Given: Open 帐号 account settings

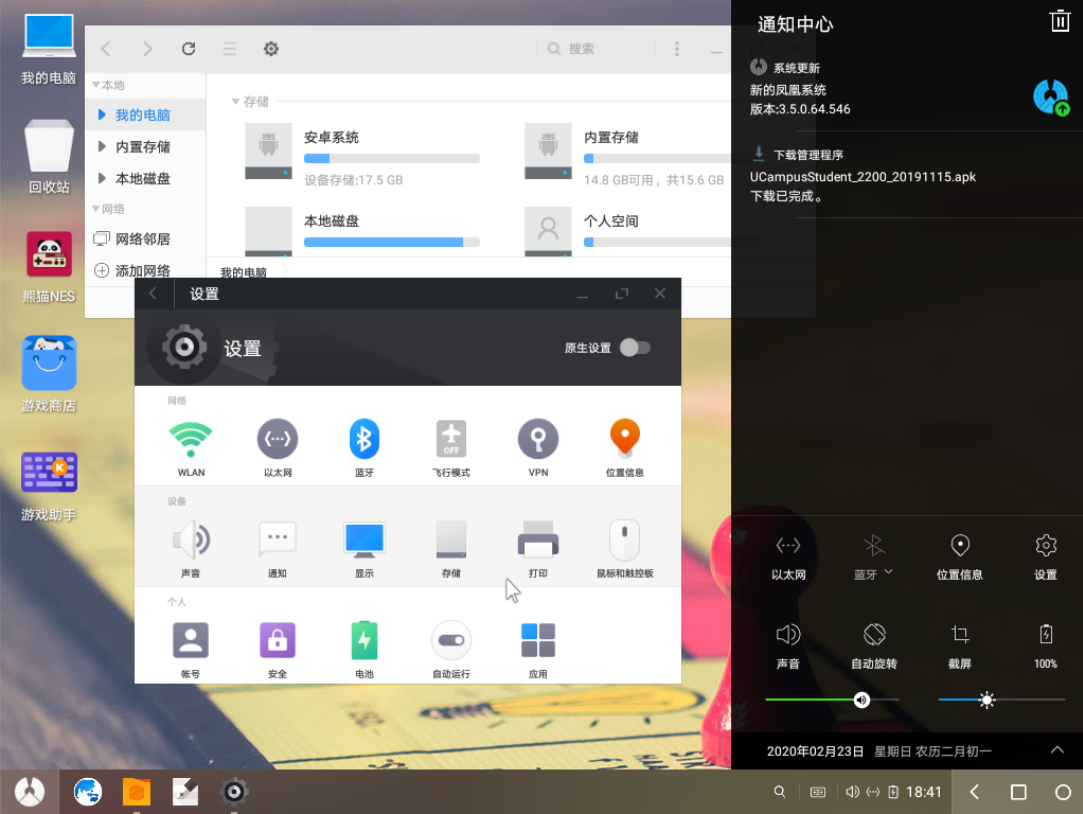Looking at the screenshot, I should click(x=191, y=650).
